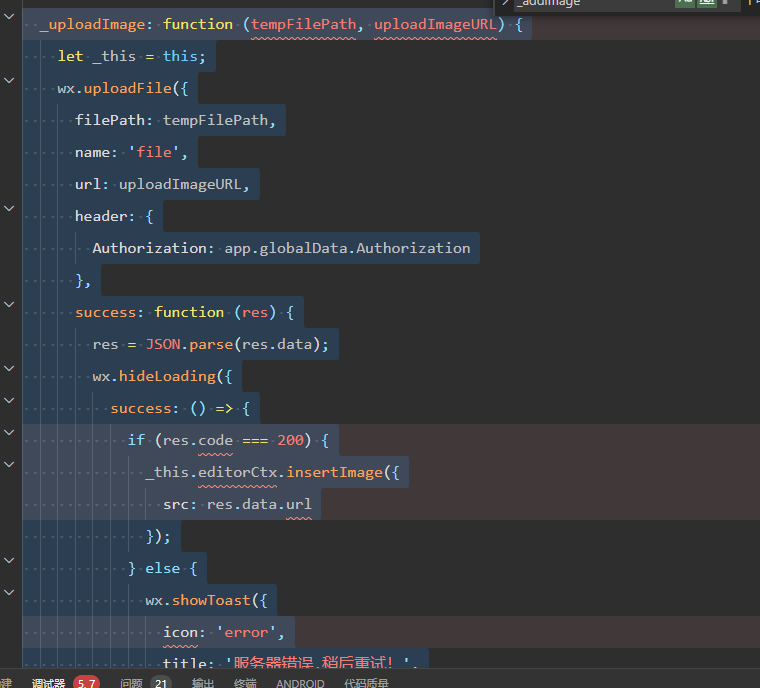Open the 代码质量 tab
This screenshot has height=688, width=760.
click(366, 683)
